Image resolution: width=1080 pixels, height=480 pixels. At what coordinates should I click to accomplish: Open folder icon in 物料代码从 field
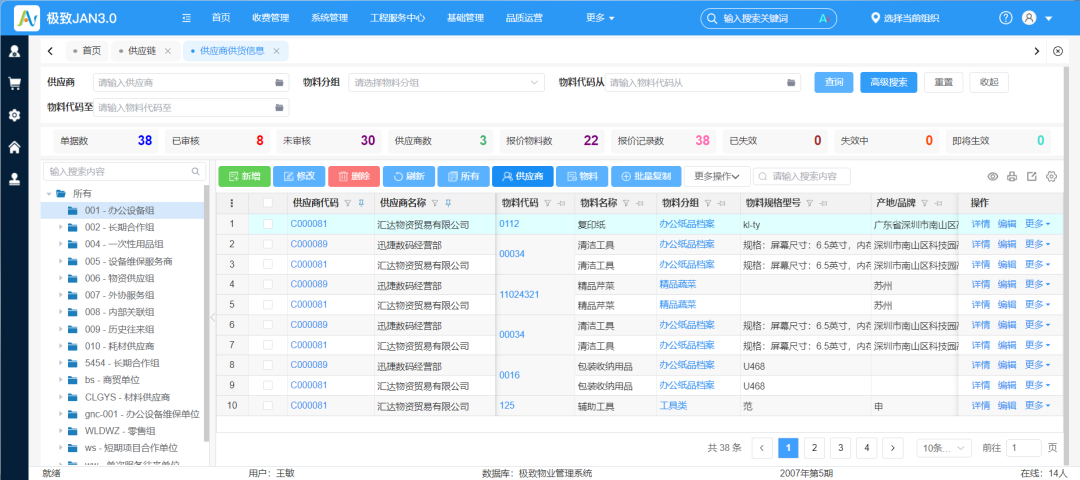[791, 83]
